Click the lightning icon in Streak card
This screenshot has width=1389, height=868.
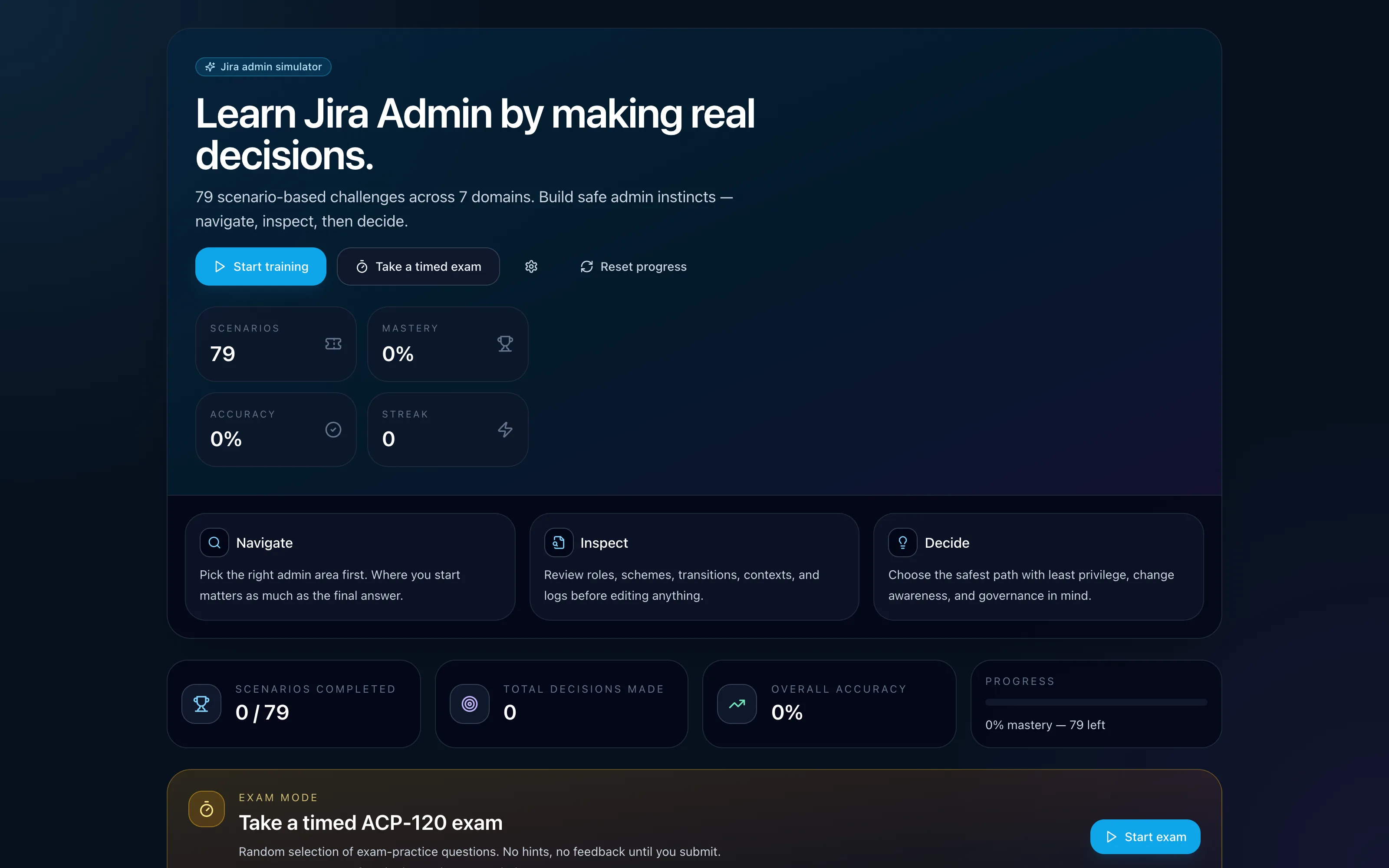coord(505,429)
